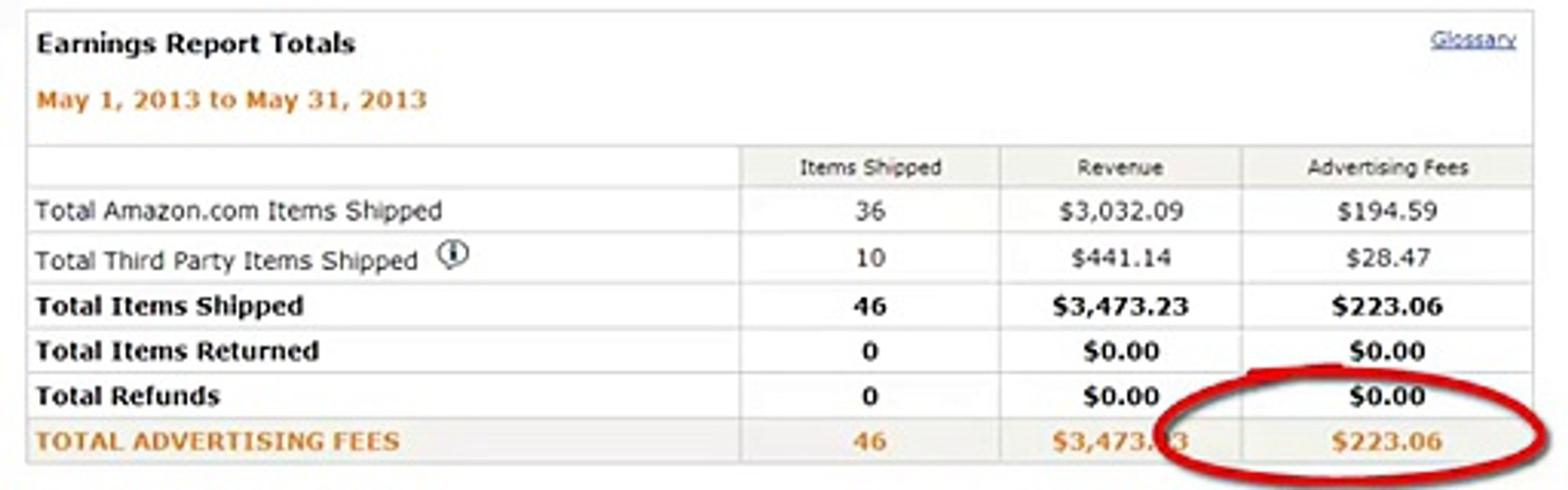Click the Earnings Report Totals heading
Image resolution: width=1568 pixels, height=490 pixels.
[196, 44]
